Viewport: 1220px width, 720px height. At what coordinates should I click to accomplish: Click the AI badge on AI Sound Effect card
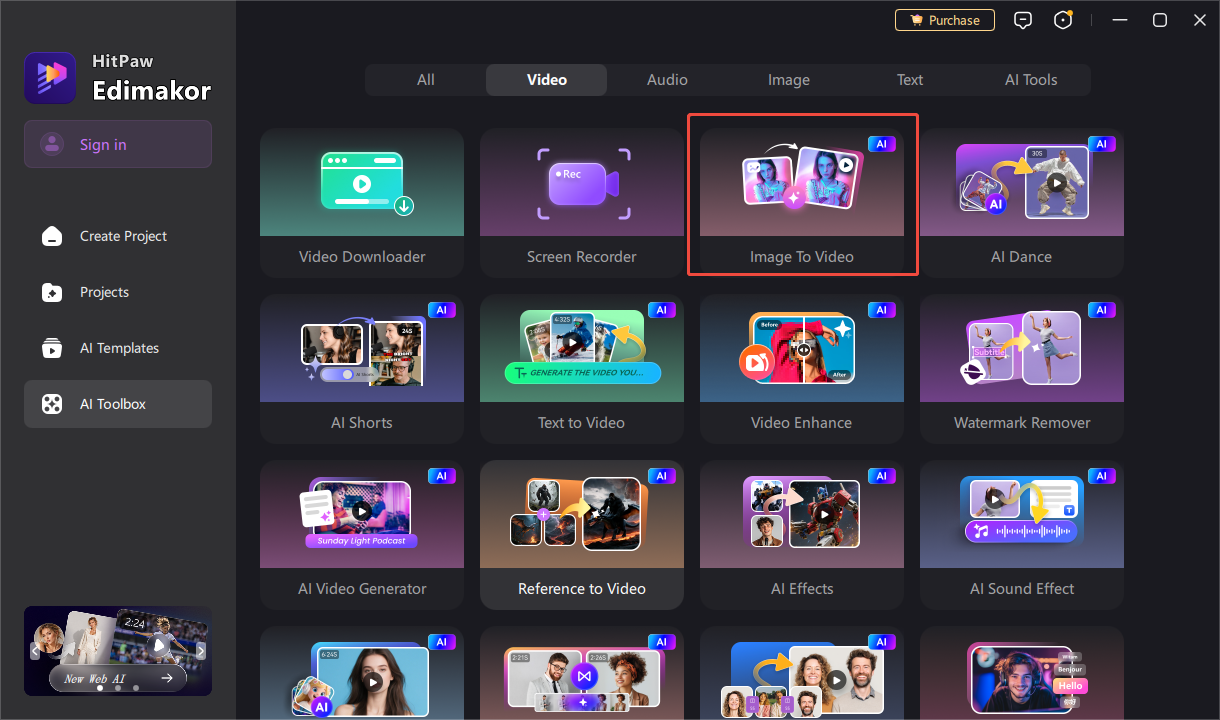1102,476
